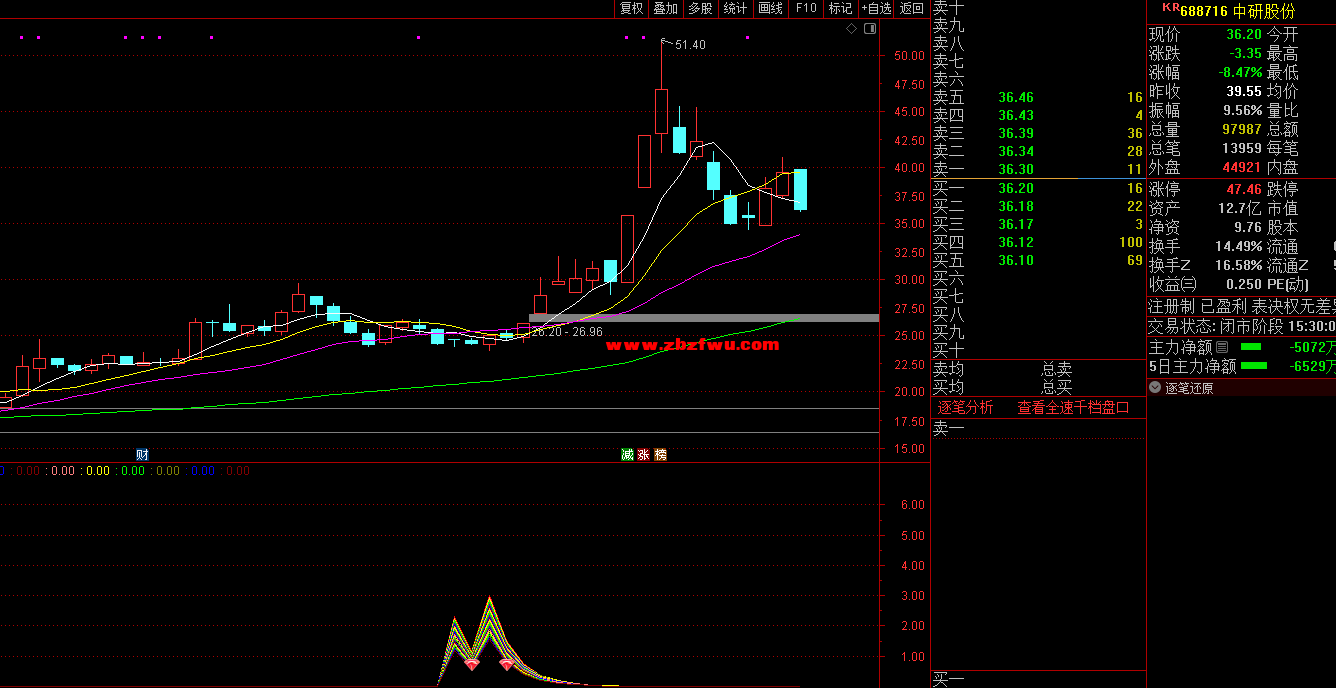Click the 振幅 value 9.56%

pos(1243,110)
